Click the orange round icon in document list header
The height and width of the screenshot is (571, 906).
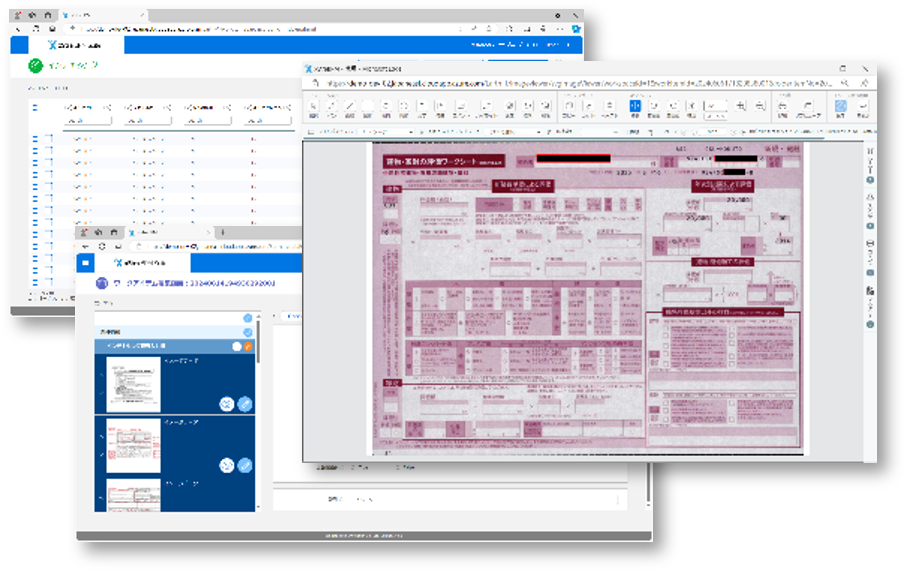point(248,346)
